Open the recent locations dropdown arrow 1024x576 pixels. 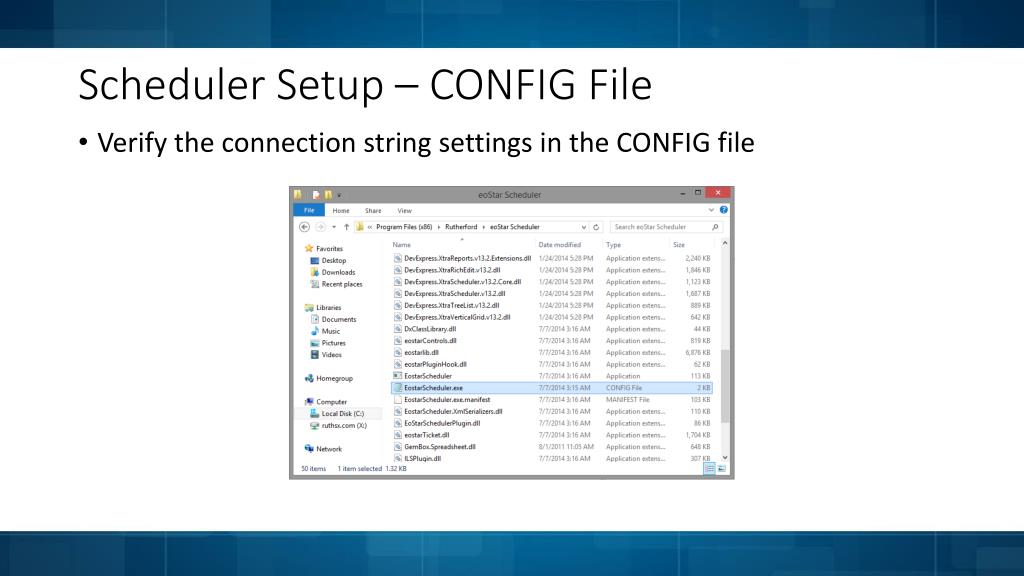click(334, 227)
